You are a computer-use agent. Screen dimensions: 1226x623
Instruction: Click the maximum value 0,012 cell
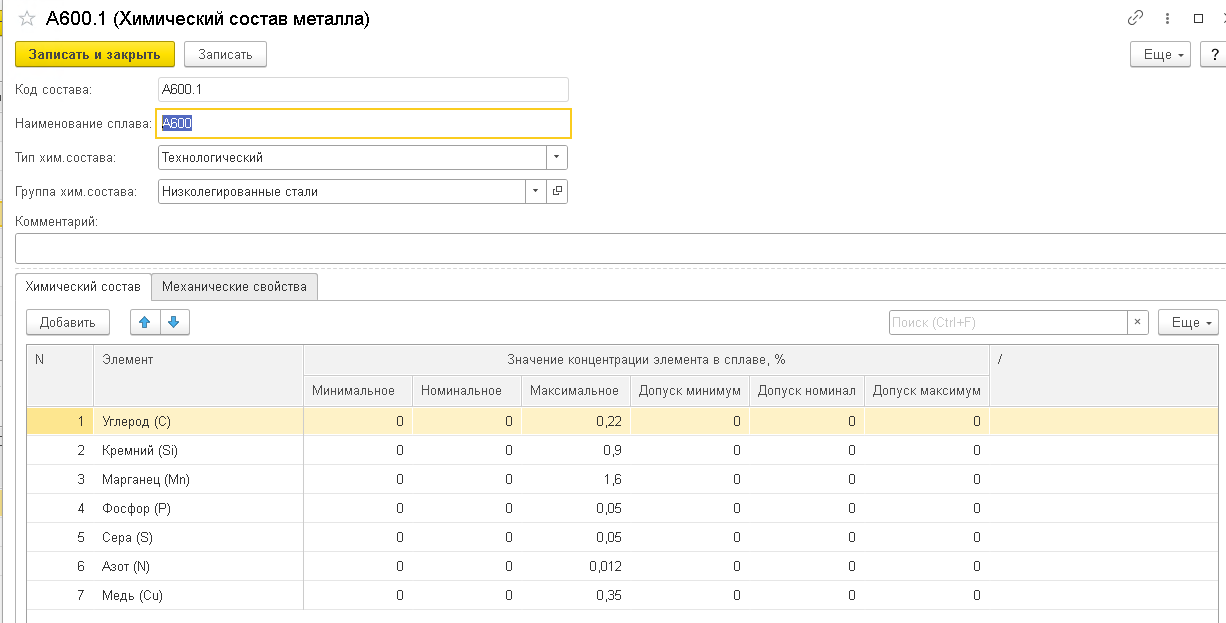tap(576, 566)
